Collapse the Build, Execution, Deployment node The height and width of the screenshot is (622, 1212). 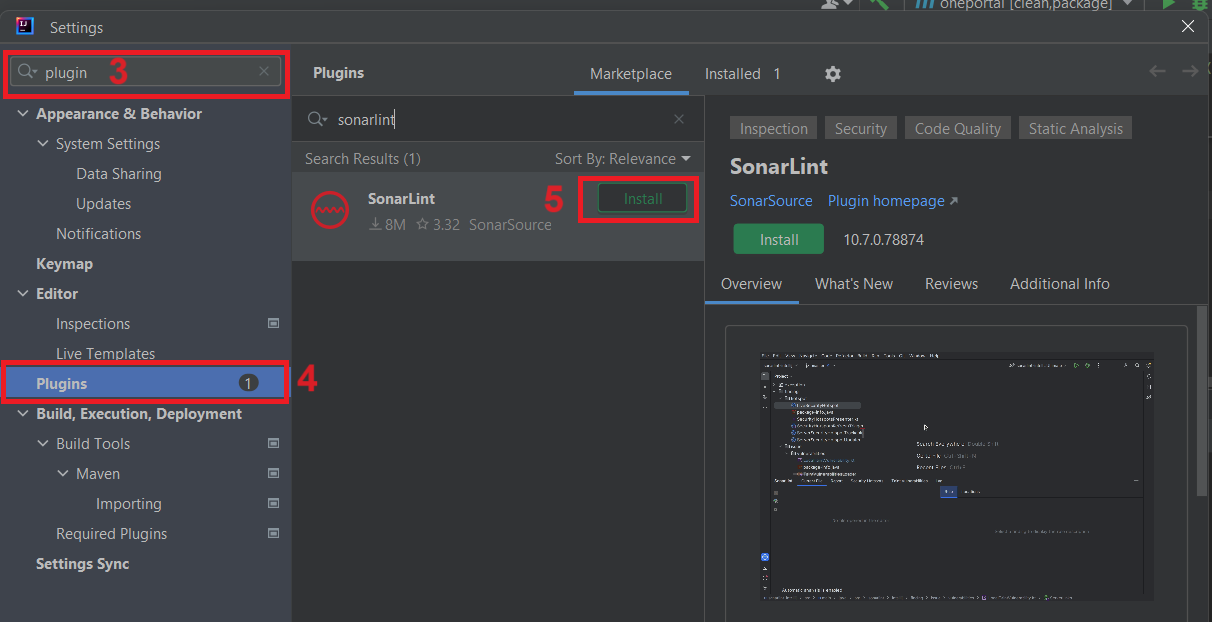click(23, 414)
